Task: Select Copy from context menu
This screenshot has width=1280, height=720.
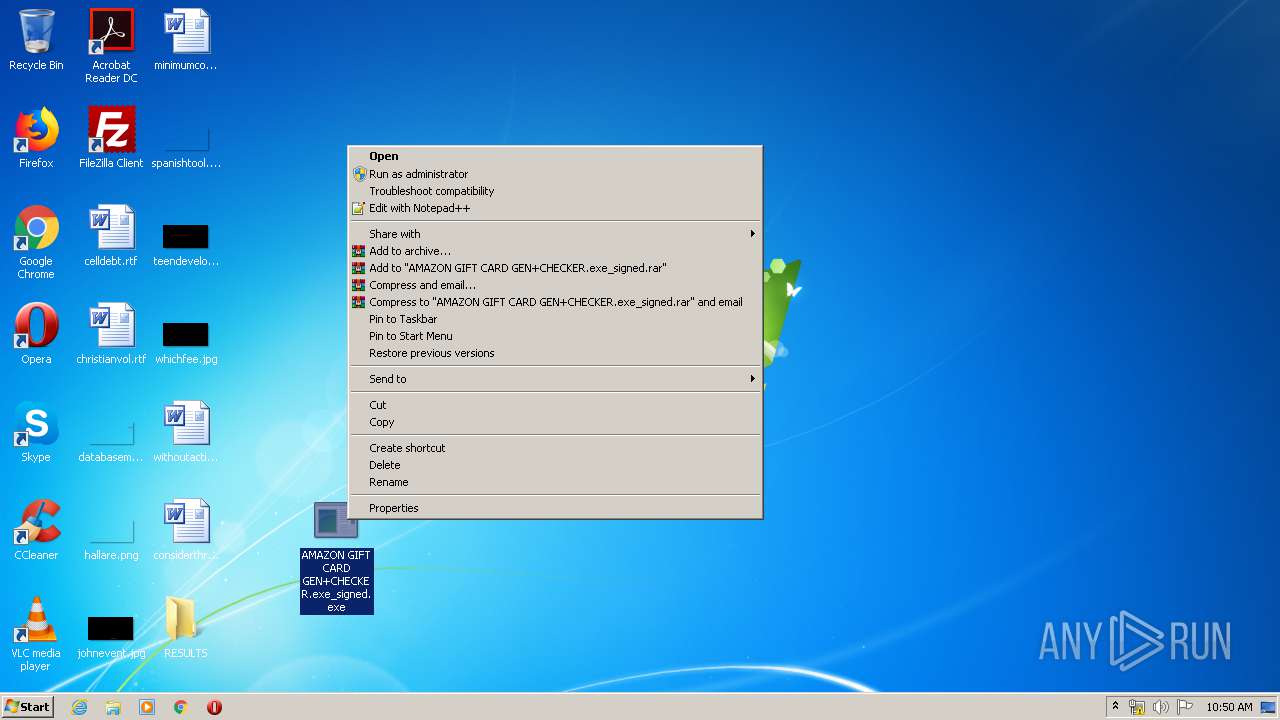Action: pyautogui.click(x=555, y=422)
